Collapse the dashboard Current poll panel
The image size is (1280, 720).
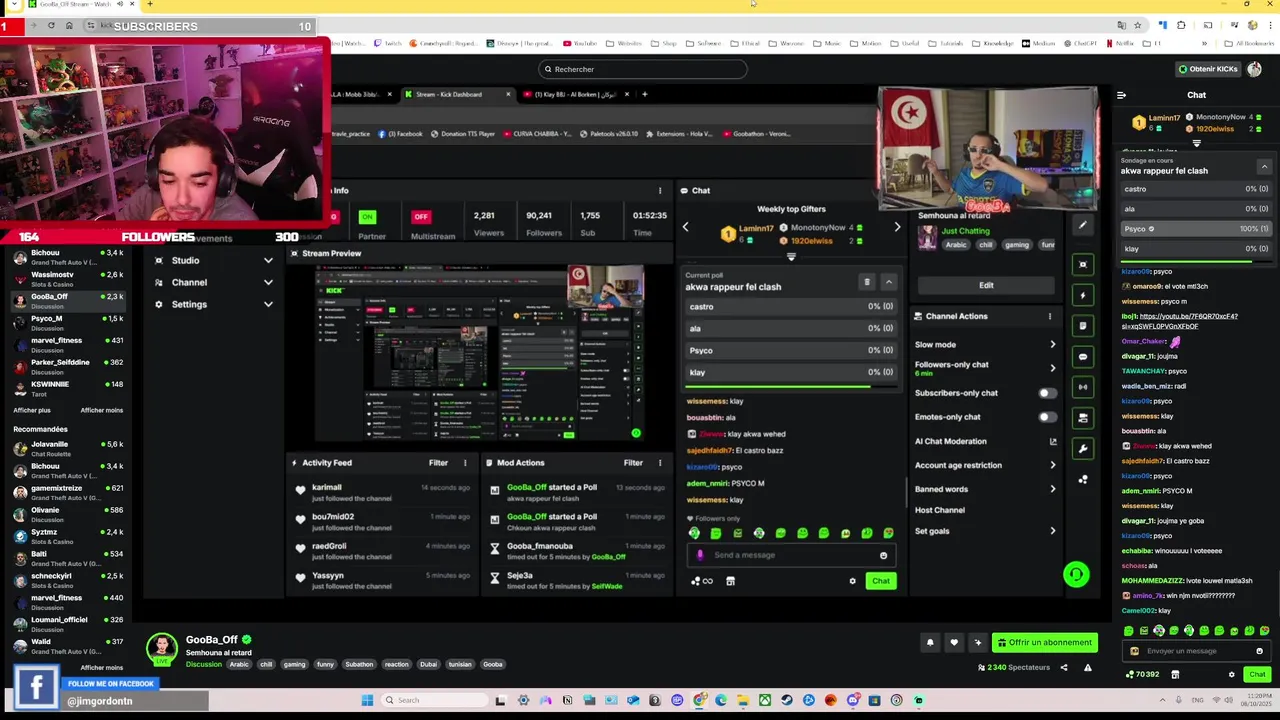coord(888,282)
